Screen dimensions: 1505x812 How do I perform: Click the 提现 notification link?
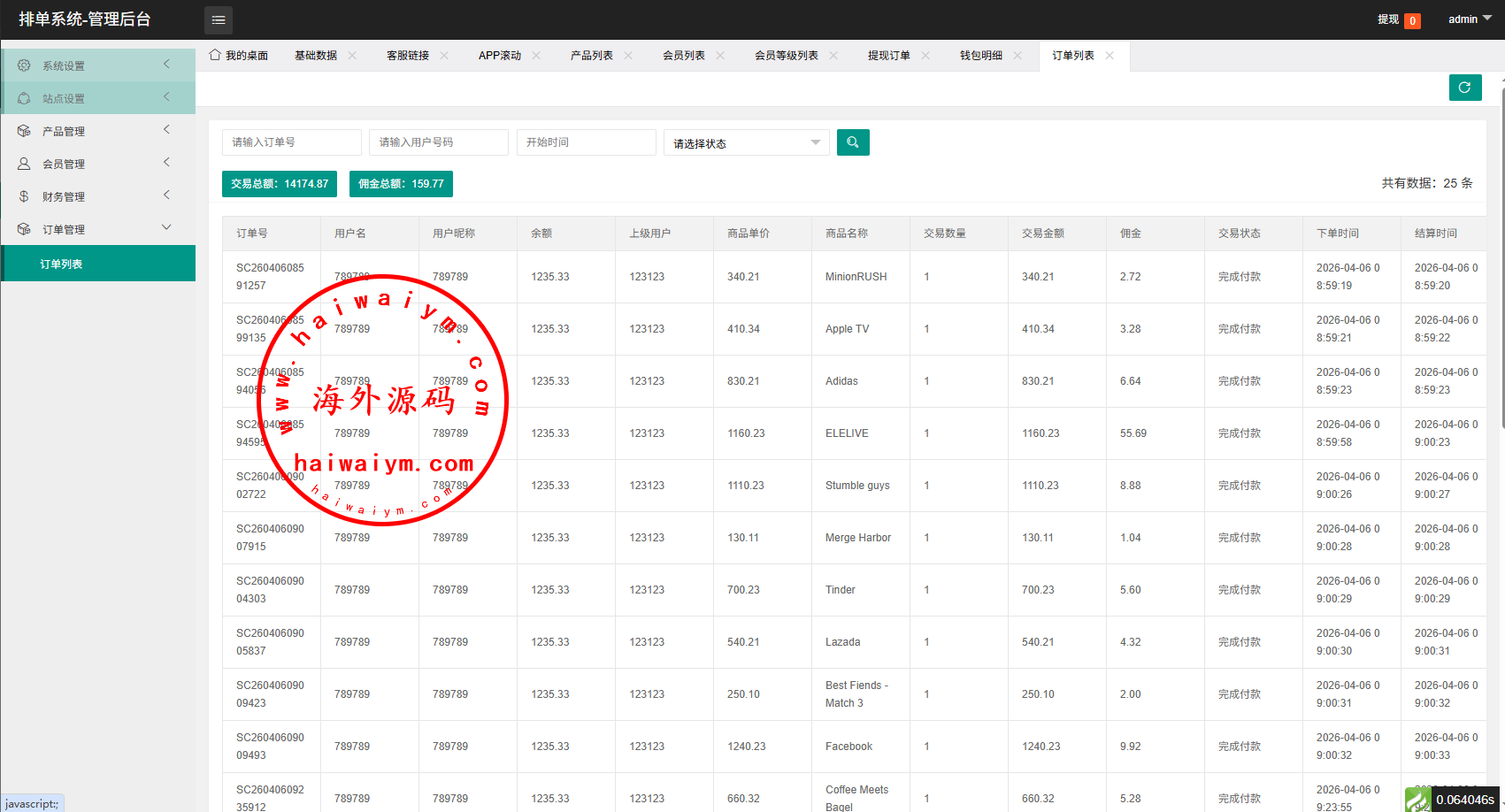click(1388, 19)
